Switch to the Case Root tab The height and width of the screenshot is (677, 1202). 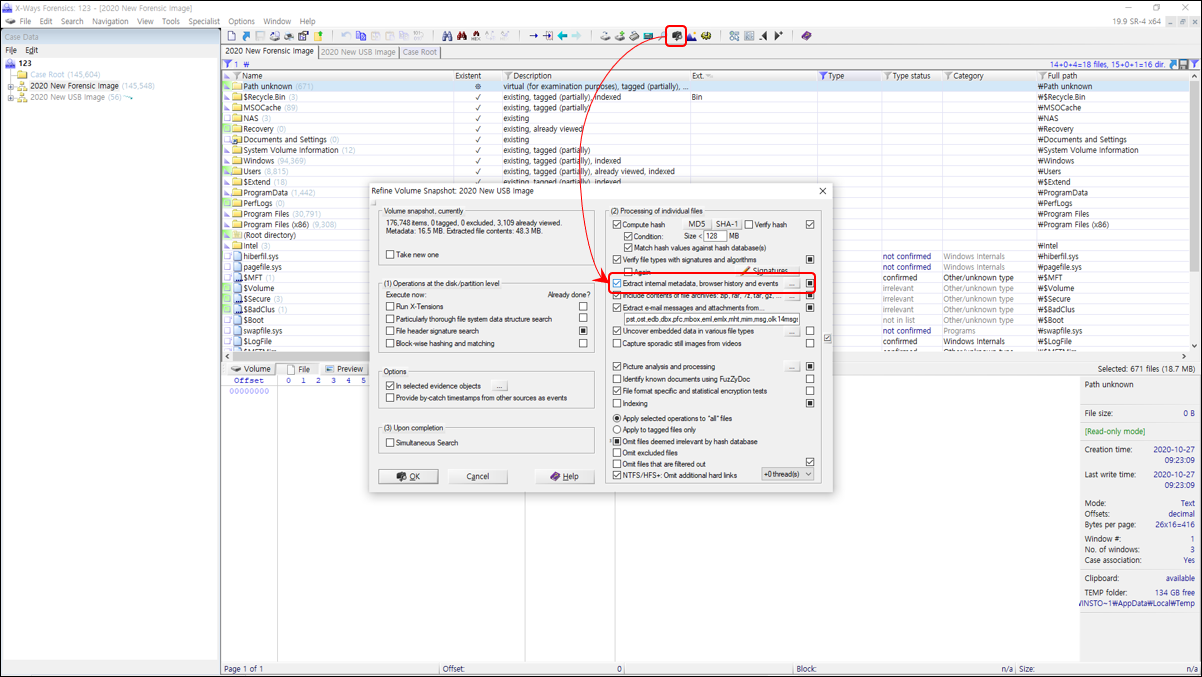[x=420, y=52]
